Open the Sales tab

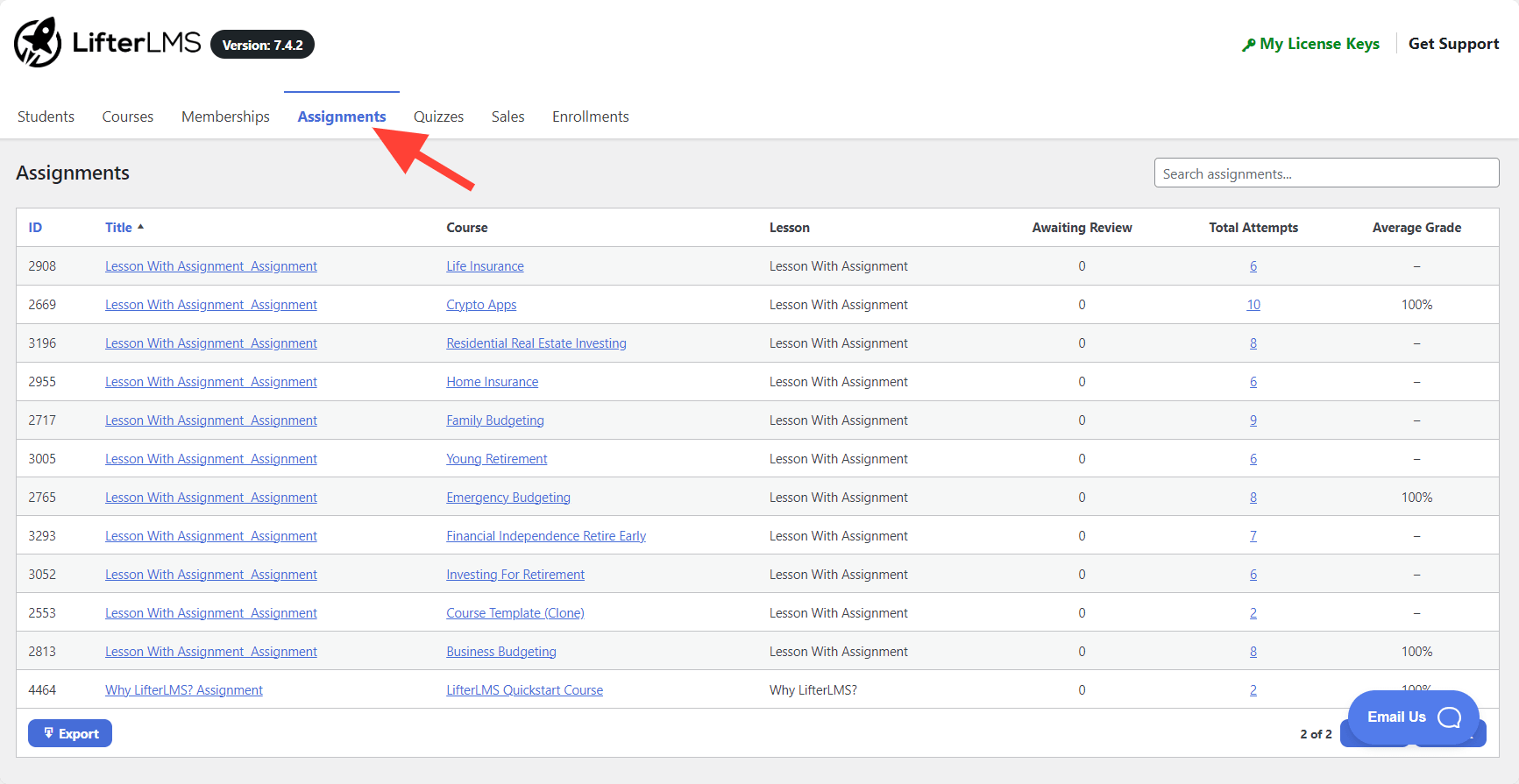pos(508,117)
